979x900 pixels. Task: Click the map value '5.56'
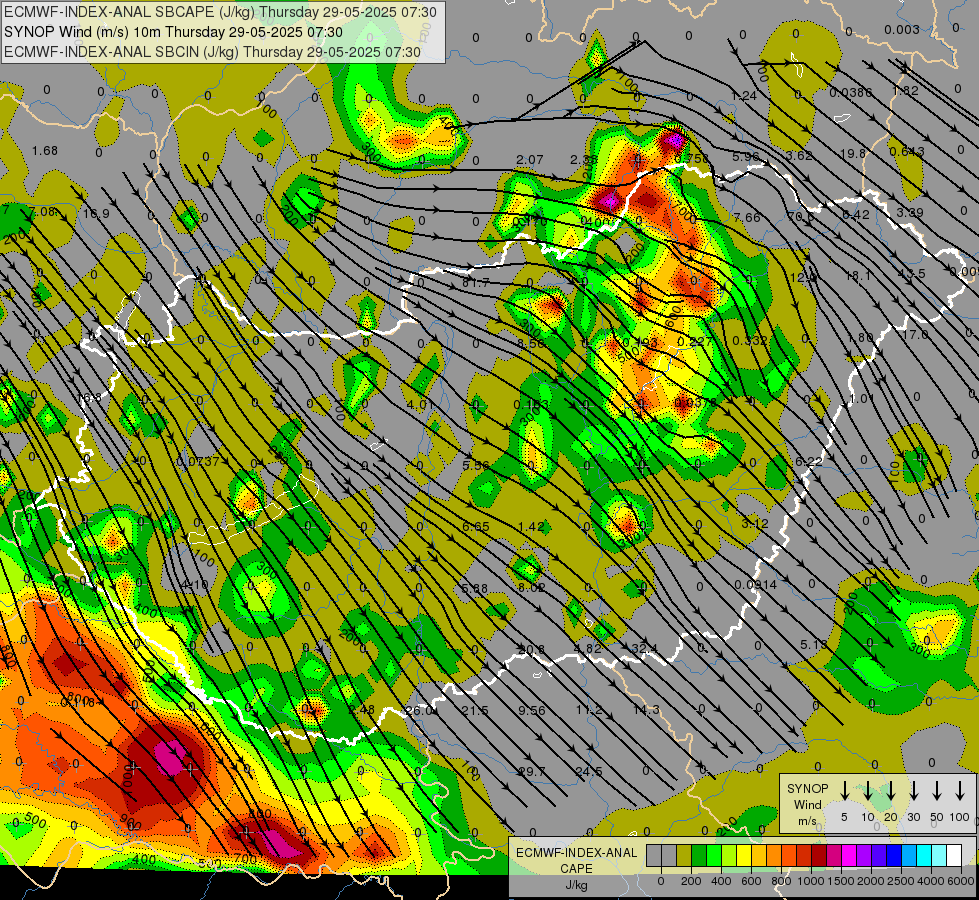pyautogui.click(x=476, y=465)
